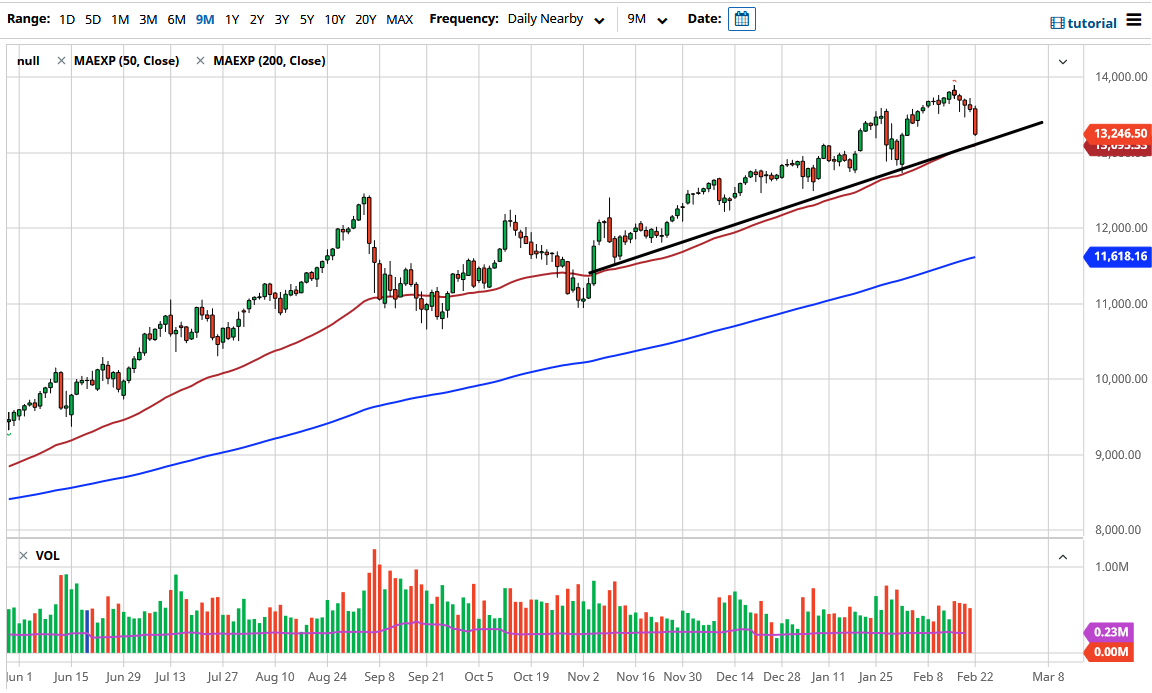Open the Daily Nearby frequency dropdown

click(556, 18)
